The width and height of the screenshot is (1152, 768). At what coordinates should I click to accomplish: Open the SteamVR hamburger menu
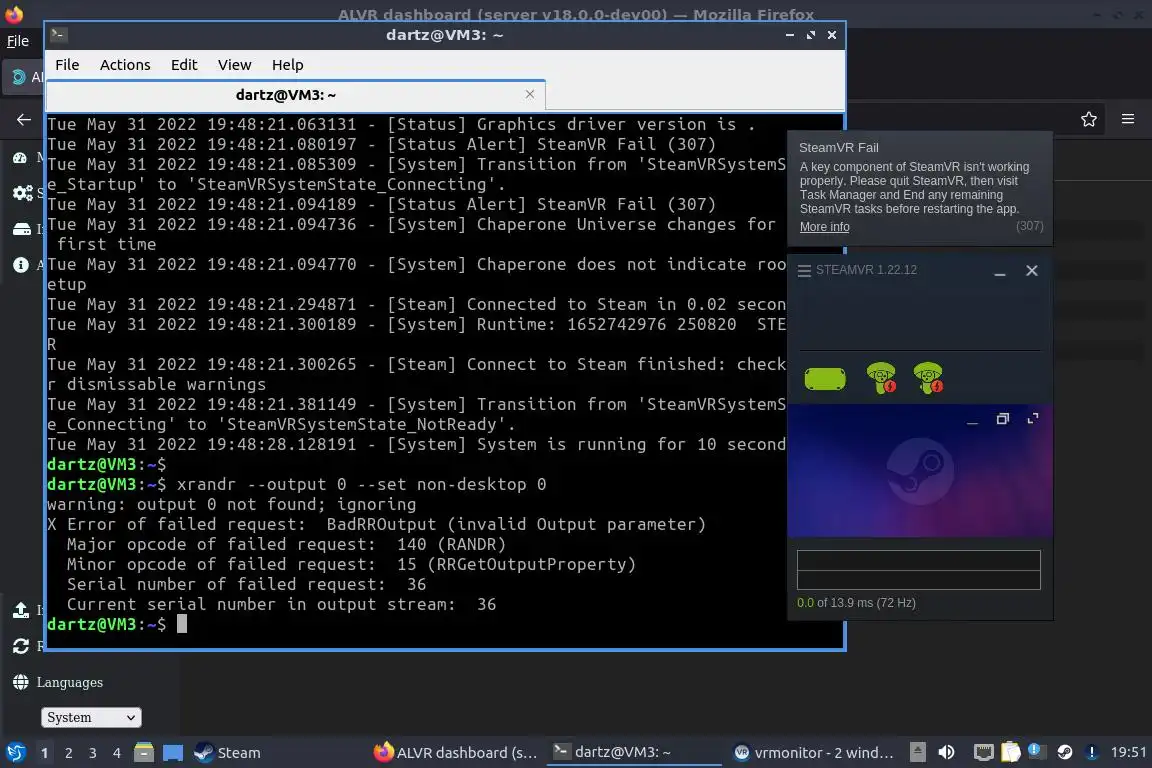point(804,270)
